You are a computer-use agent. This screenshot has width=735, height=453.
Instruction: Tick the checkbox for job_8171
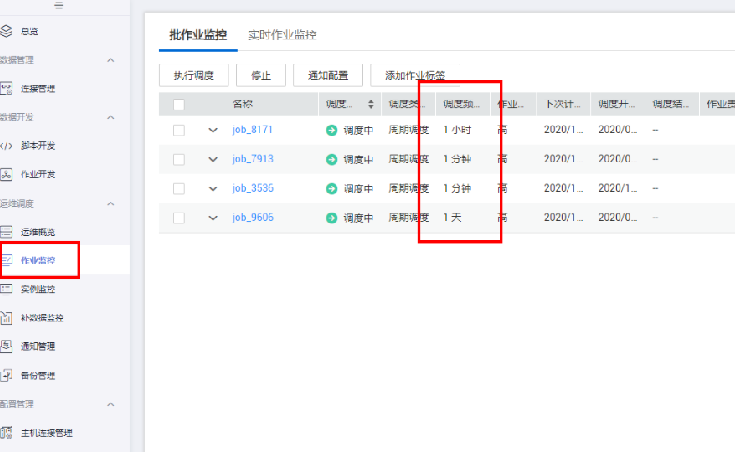(x=179, y=130)
